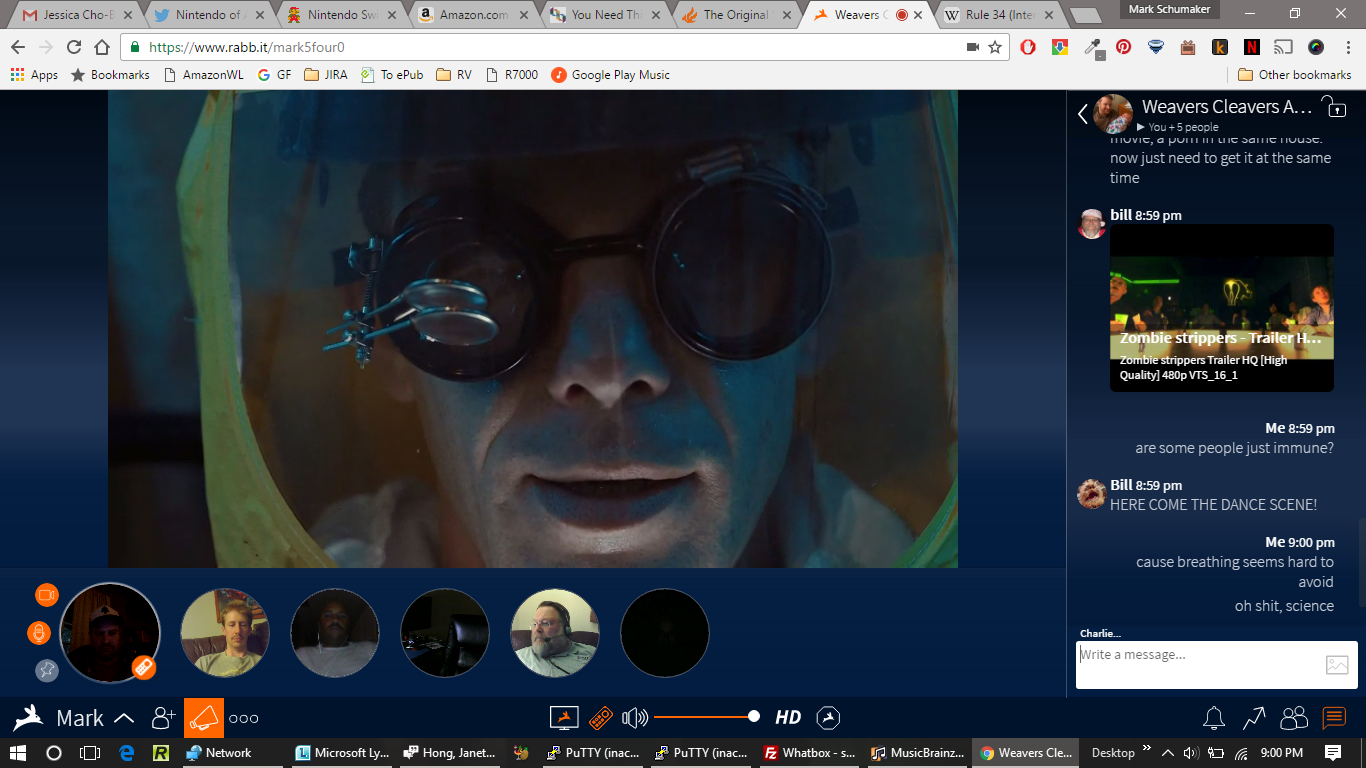Click the volume slider handle
This screenshot has height=768, width=1366.
[754, 716]
